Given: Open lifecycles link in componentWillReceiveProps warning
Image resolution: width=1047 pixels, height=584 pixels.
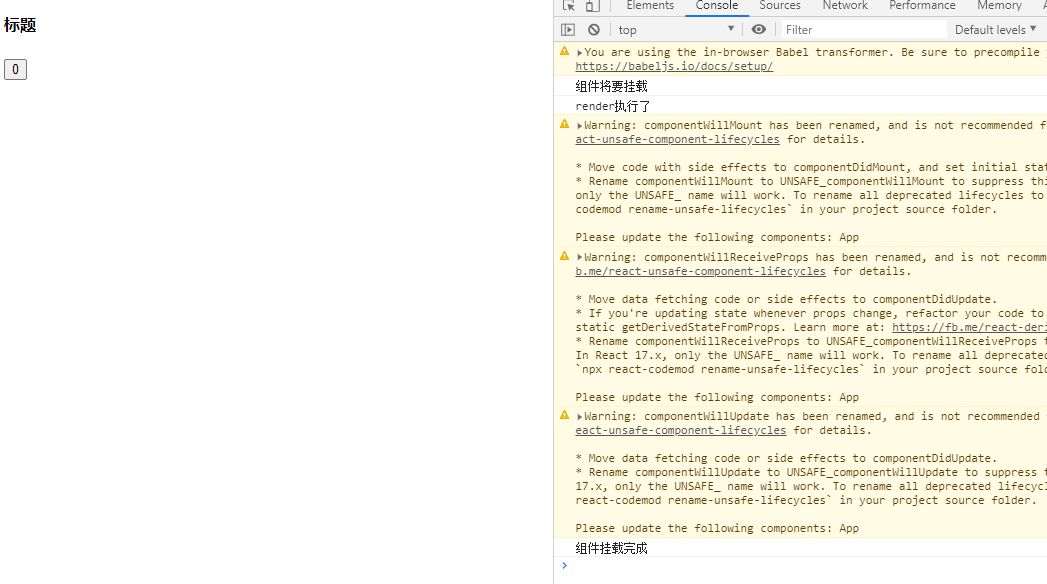Looking at the screenshot, I should tap(700, 272).
